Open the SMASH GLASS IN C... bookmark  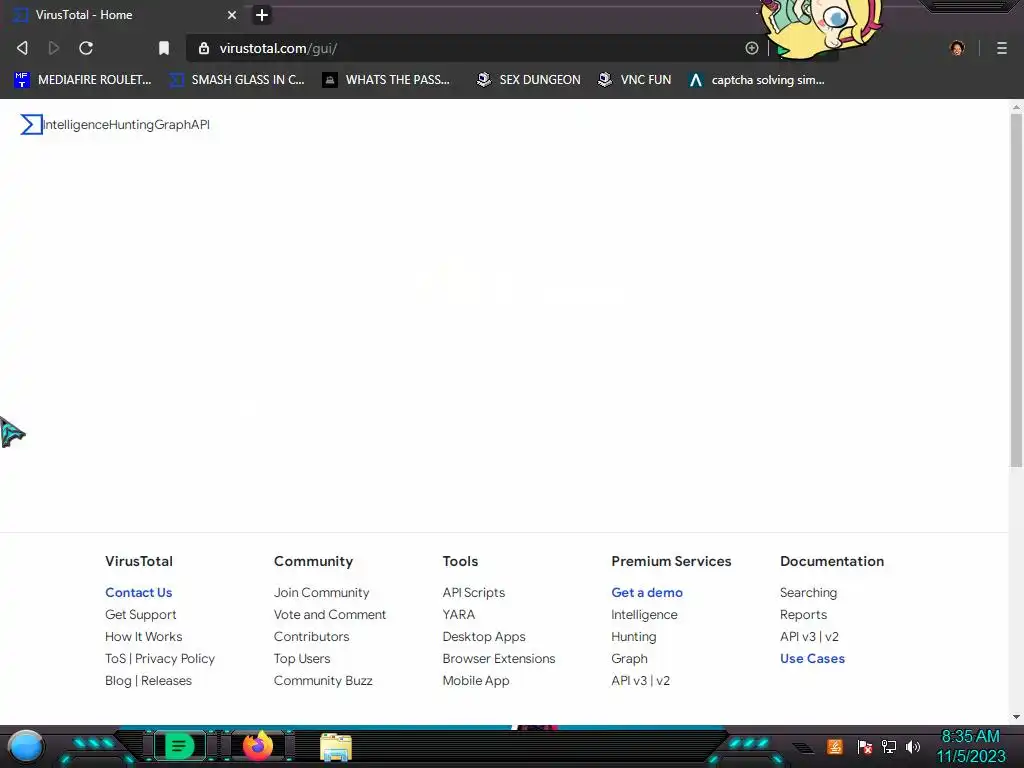tap(237, 80)
